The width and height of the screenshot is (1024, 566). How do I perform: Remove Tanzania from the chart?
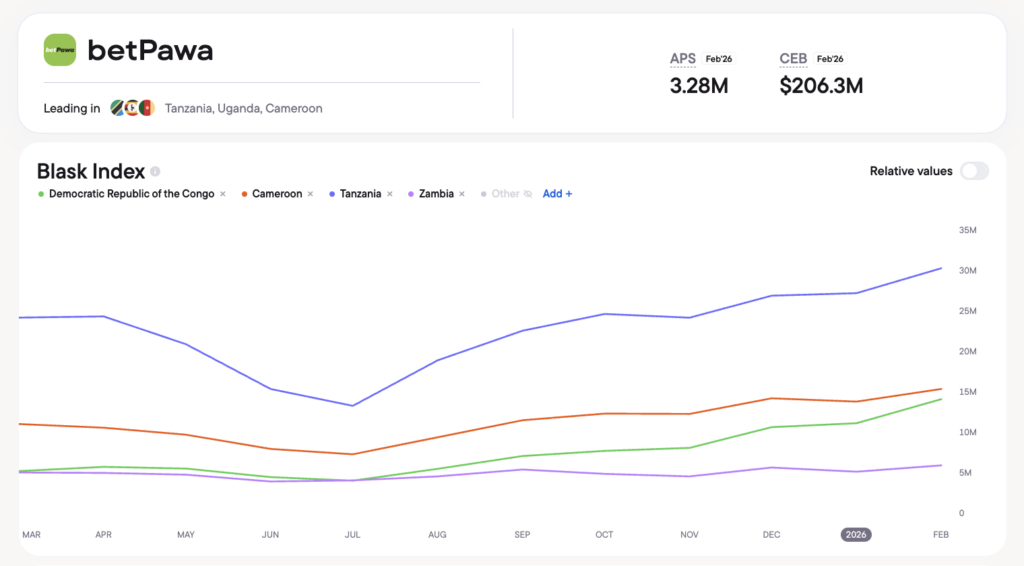click(389, 194)
